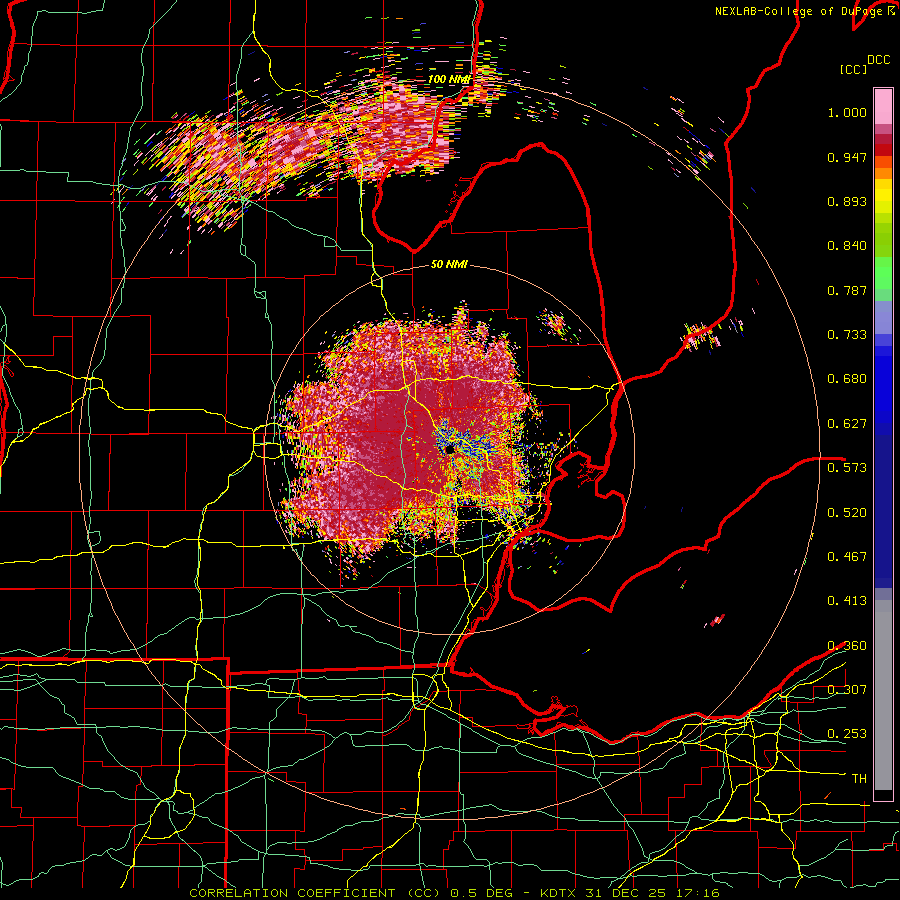Click the 0.893 legend value
The height and width of the screenshot is (900, 900).
(x=847, y=201)
